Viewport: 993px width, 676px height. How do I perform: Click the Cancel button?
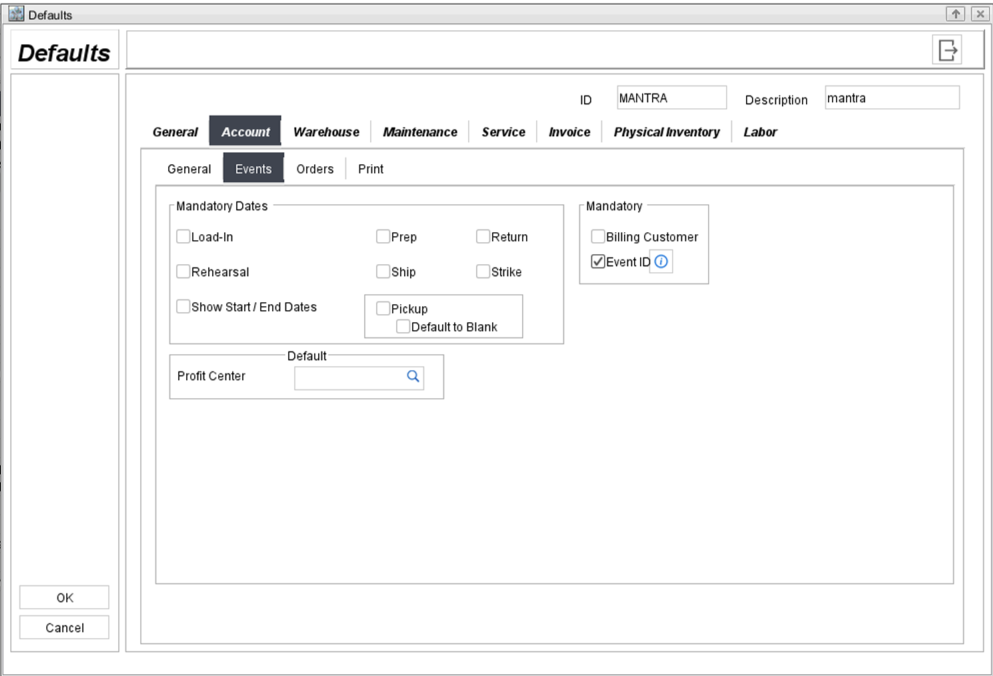pos(64,628)
